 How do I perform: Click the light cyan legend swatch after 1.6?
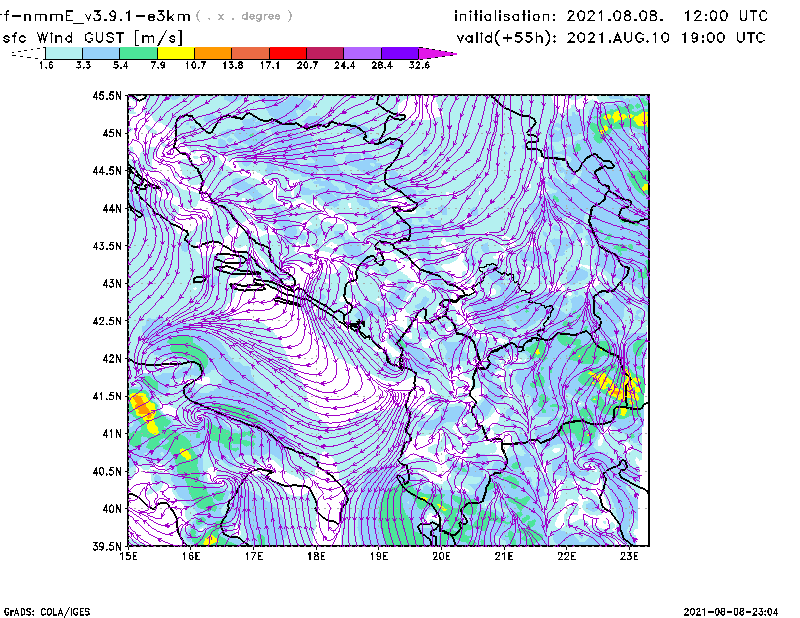click(x=64, y=53)
